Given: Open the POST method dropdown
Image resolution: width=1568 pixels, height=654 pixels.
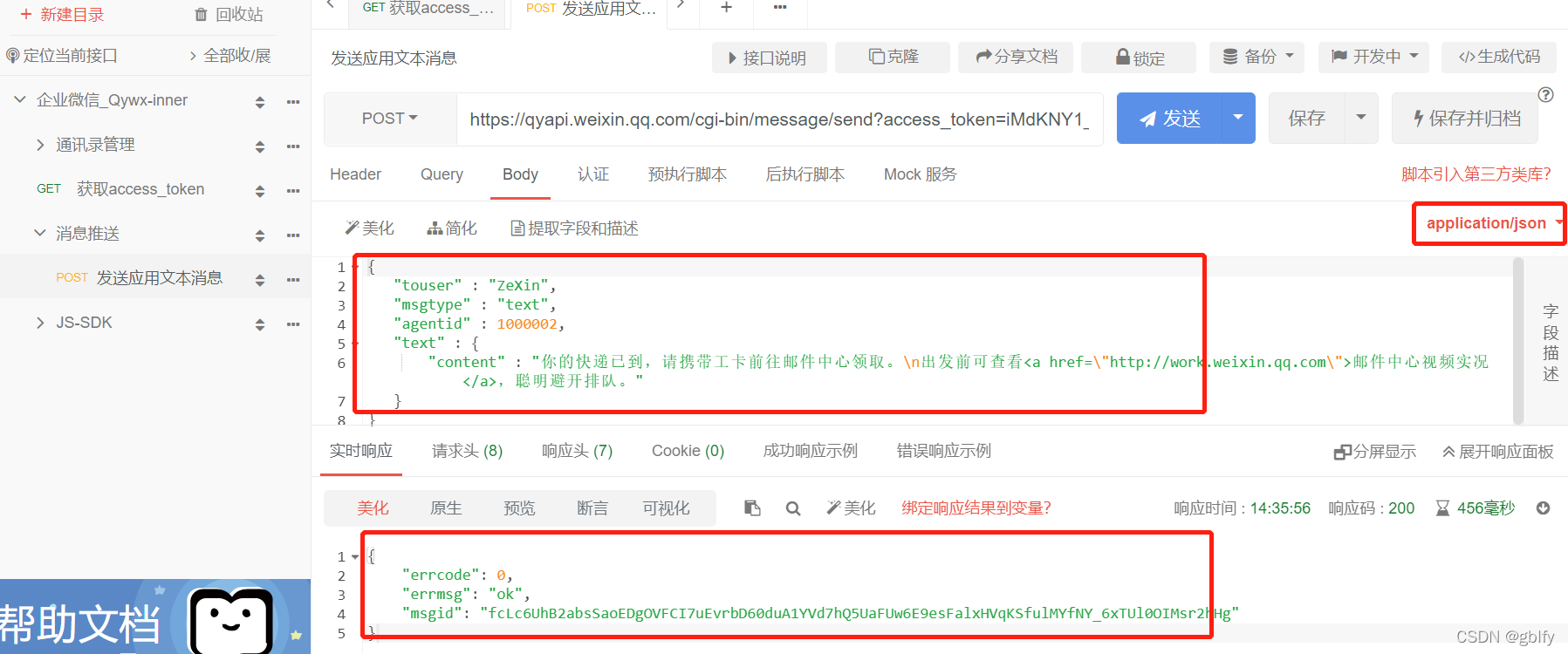Looking at the screenshot, I should (x=389, y=119).
